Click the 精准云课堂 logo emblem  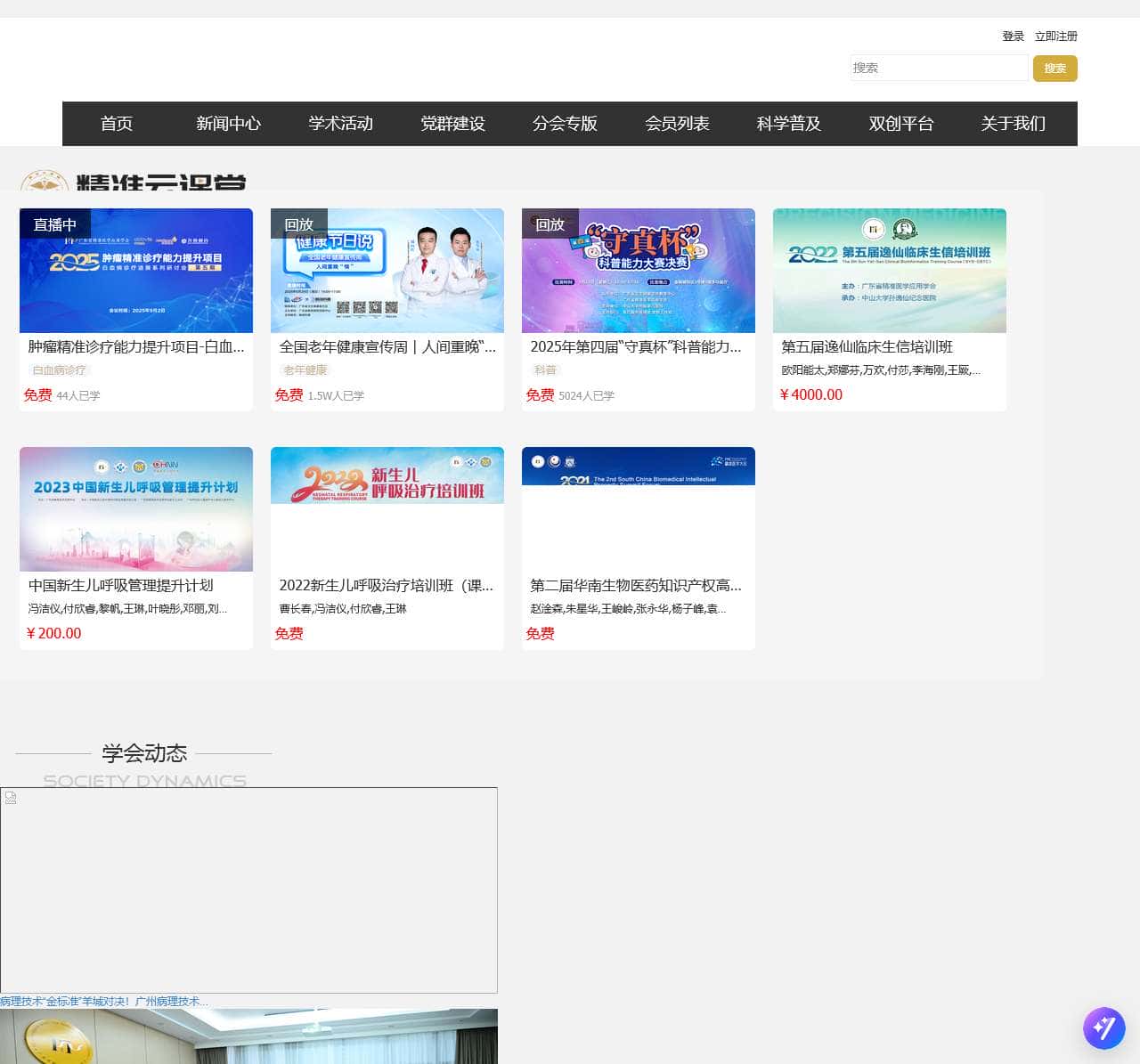point(44,182)
